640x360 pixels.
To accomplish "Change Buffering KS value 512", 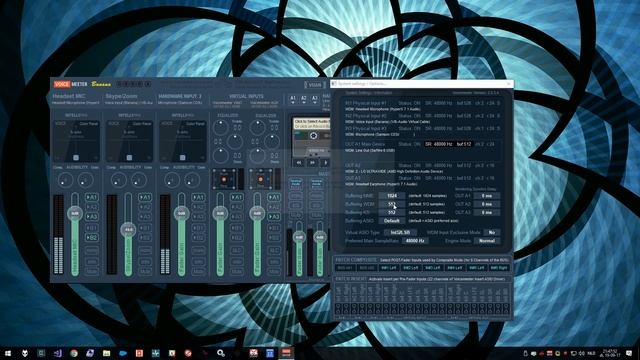I will pyautogui.click(x=392, y=212).
